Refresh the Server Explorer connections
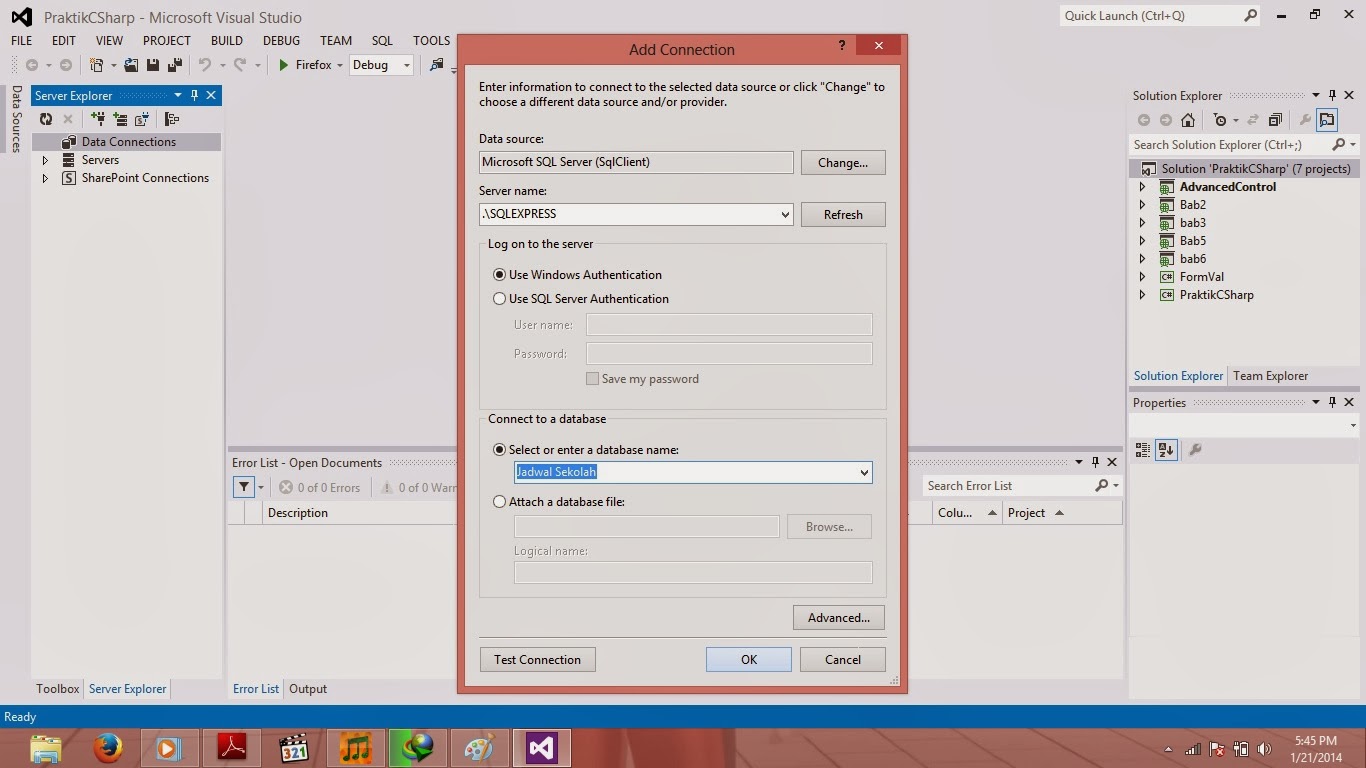The height and width of the screenshot is (768, 1366). tap(46, 118)
